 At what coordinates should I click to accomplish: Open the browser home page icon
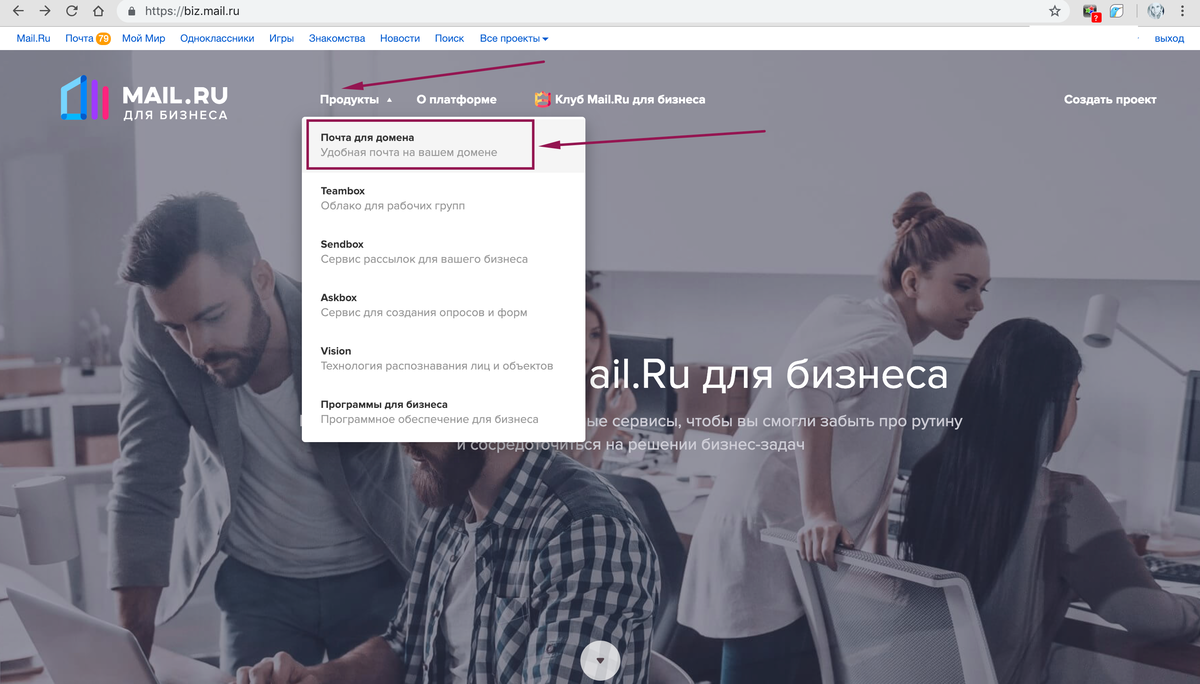click(98, 11)
